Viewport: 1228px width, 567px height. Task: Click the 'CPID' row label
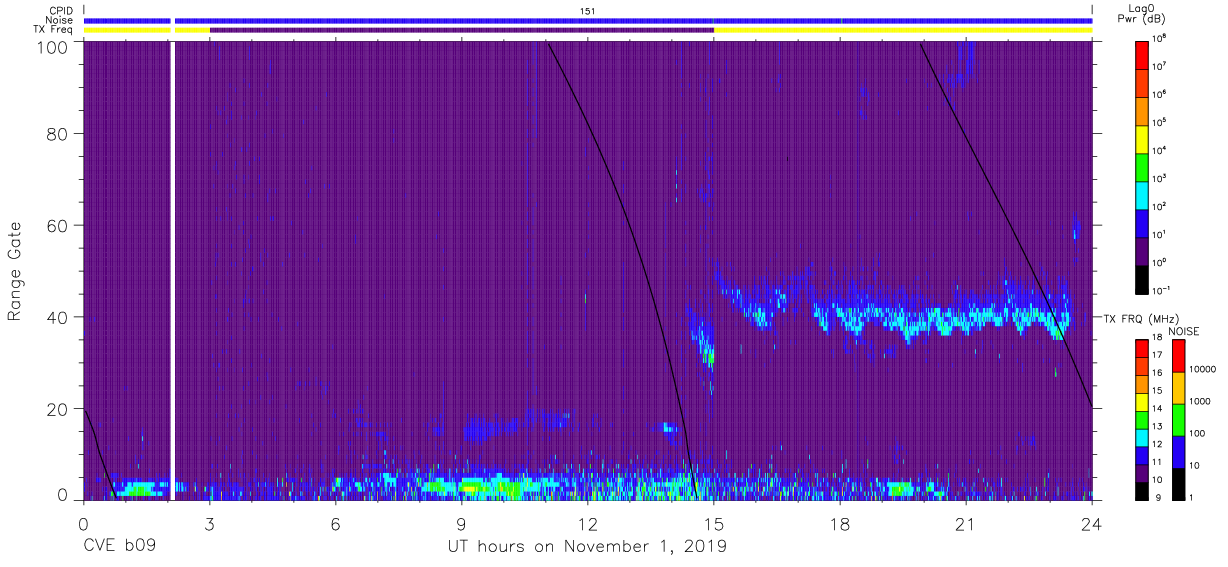click(x=63, y=10)
